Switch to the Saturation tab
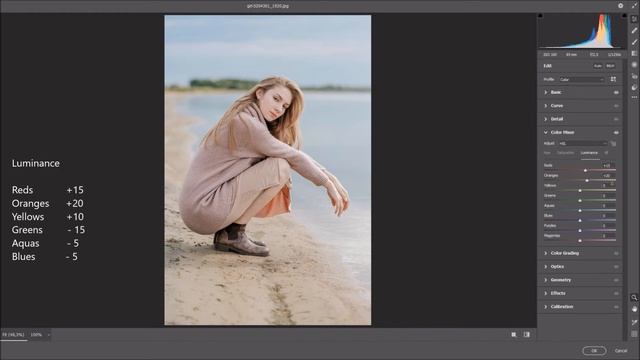Image resolution: width=640 pixels, height=360 pixels. (x=565, y=153)
